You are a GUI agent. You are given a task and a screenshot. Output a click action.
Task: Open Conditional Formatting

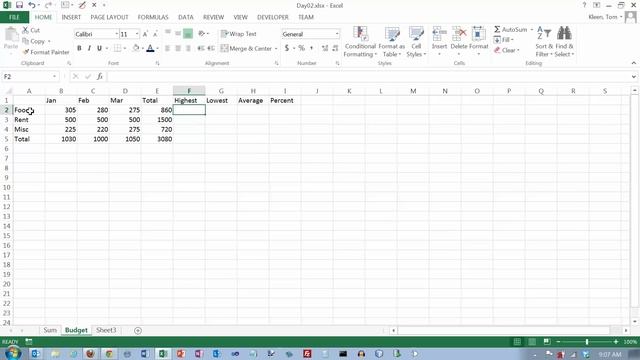click(360, 42)
